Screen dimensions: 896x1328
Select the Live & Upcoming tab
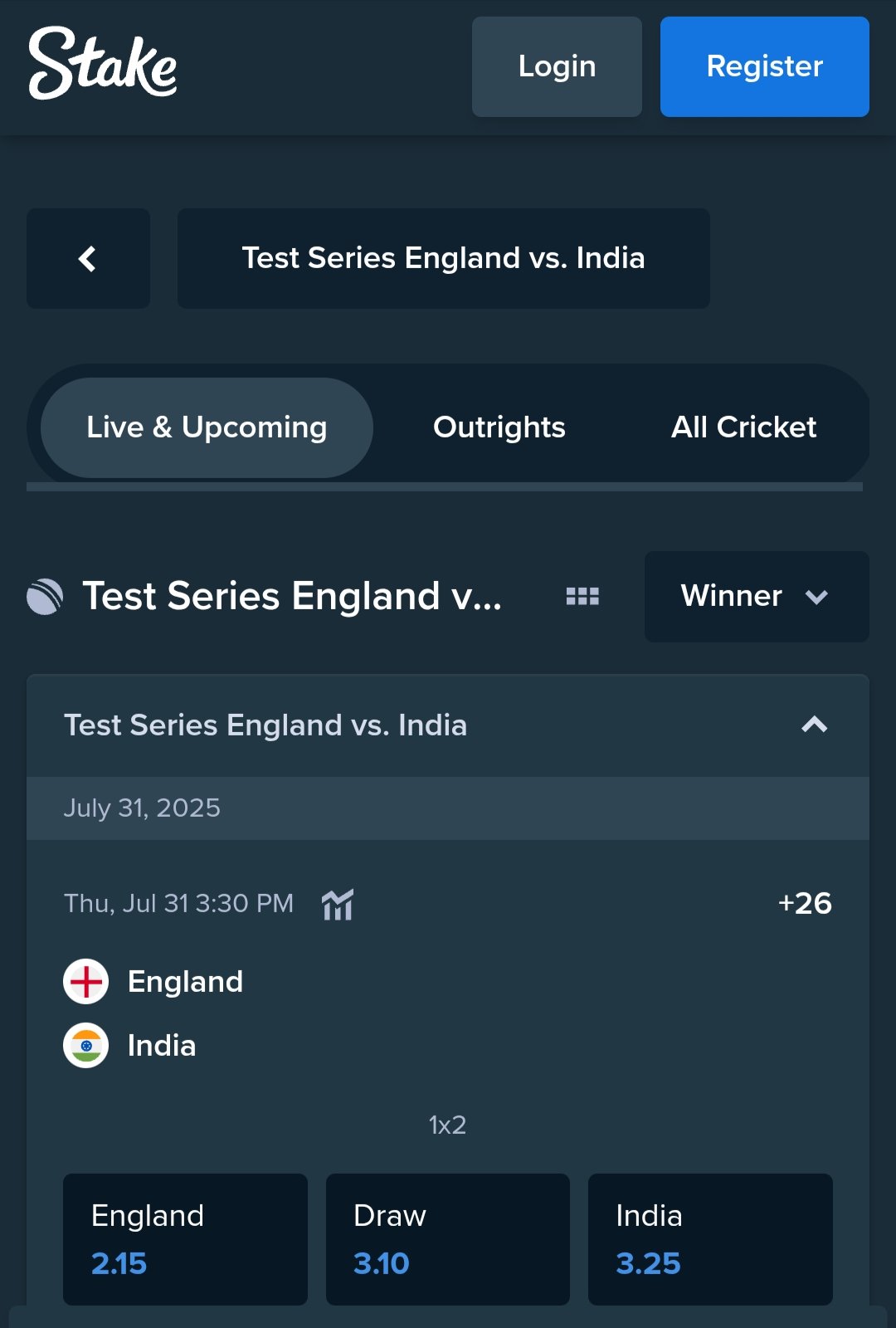(206, 427)
